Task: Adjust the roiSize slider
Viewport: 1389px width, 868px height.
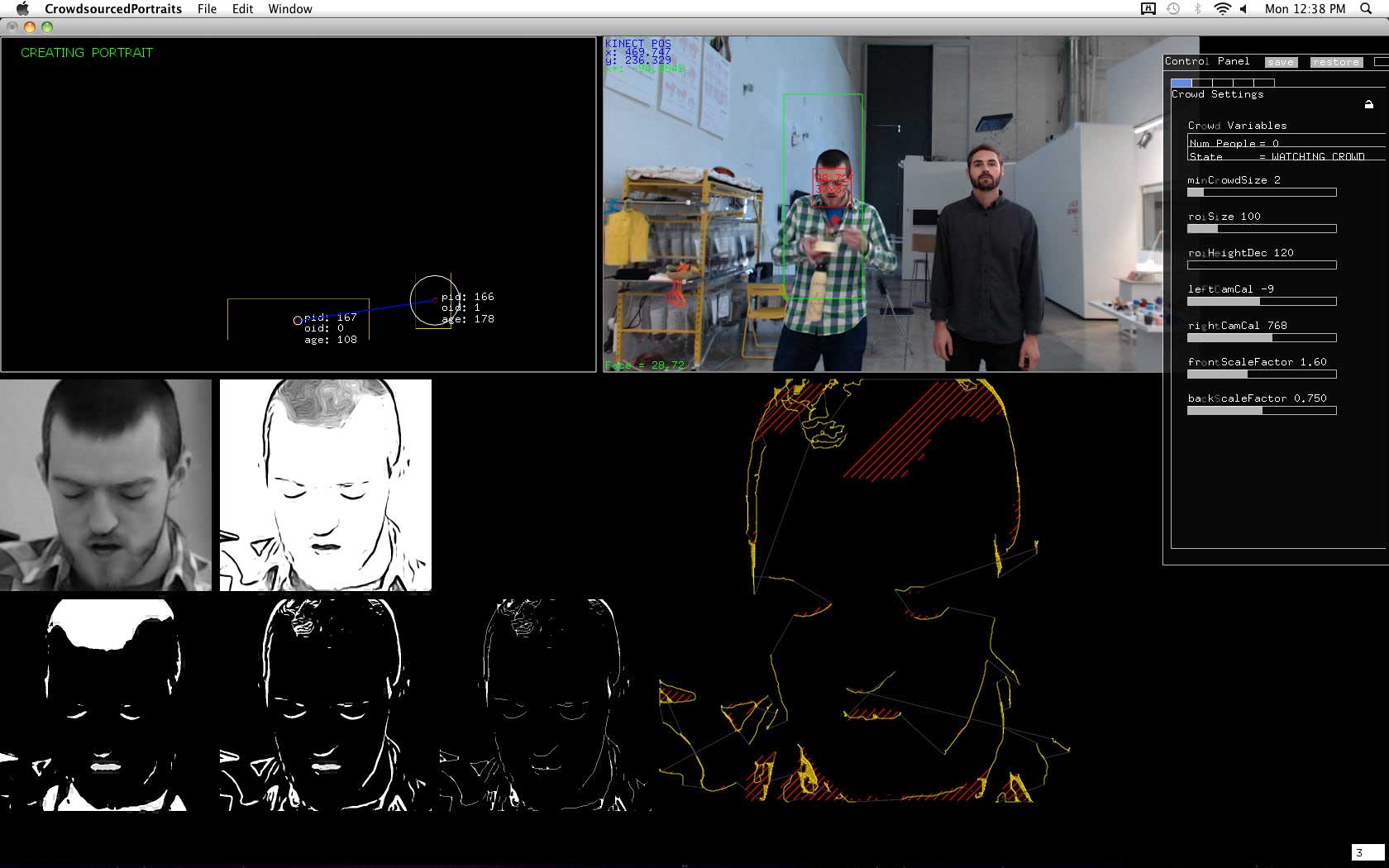Action: click(x=1262, y=229)
